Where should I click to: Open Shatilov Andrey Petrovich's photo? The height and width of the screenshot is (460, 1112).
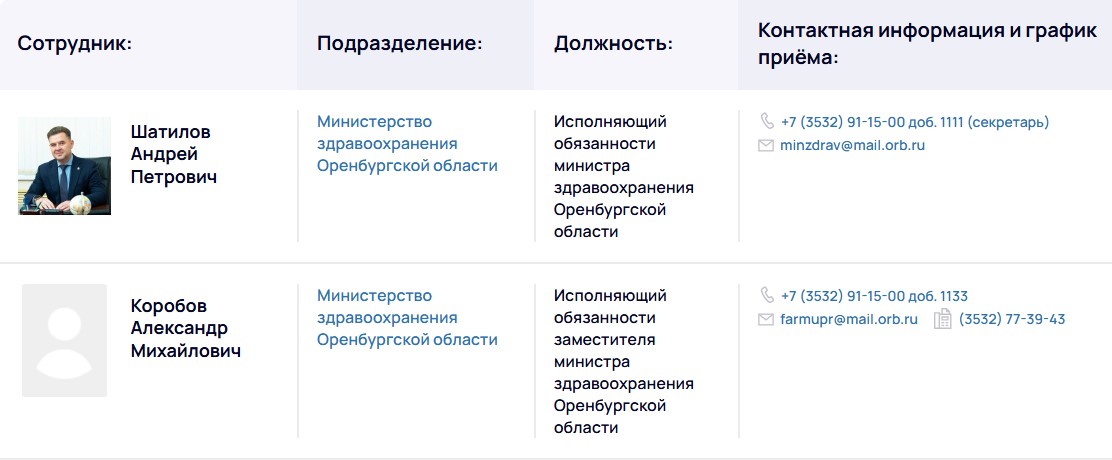click(65, 166)
